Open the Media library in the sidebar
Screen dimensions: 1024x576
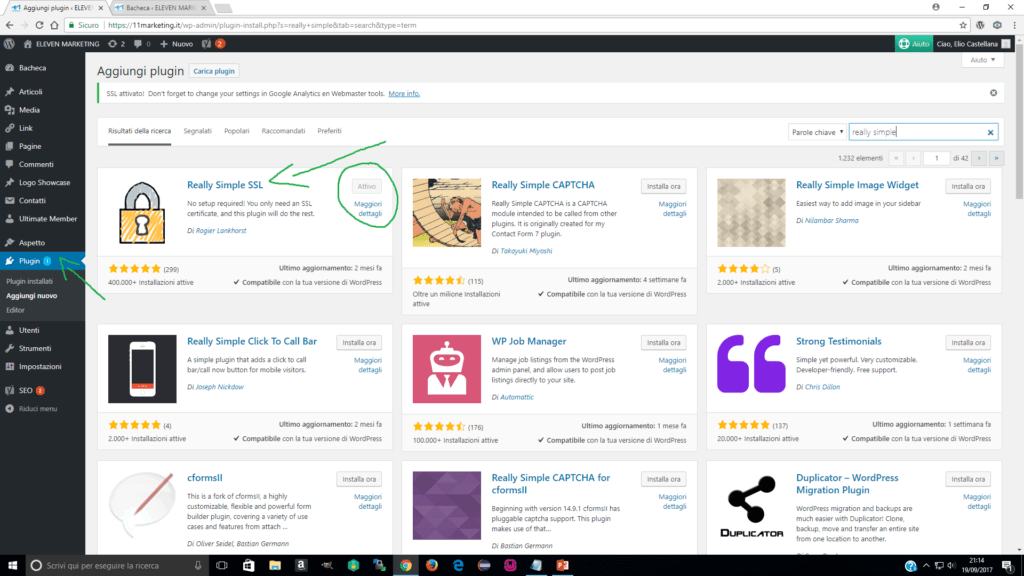(29, 110)
